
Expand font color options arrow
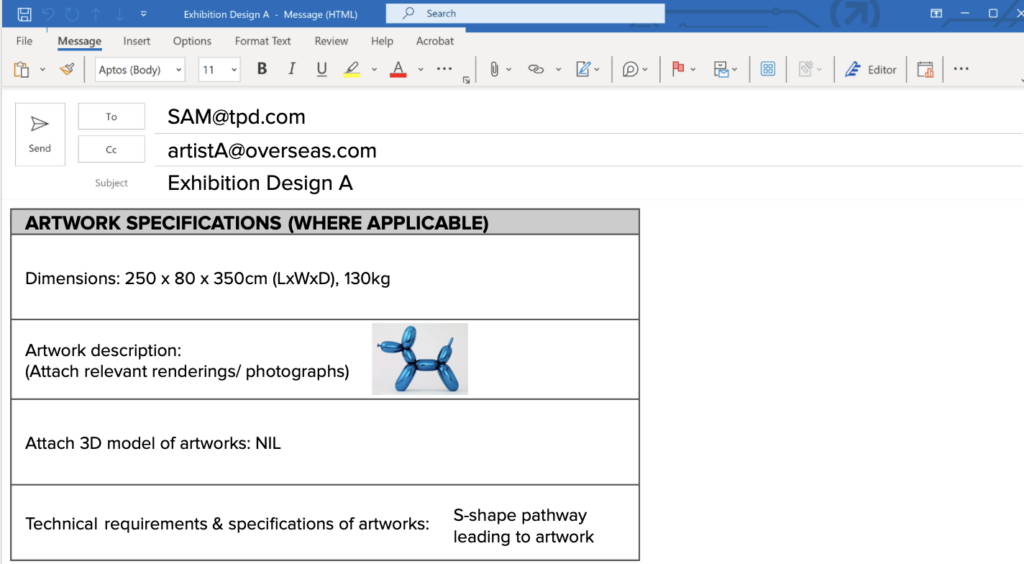(421, 69)
